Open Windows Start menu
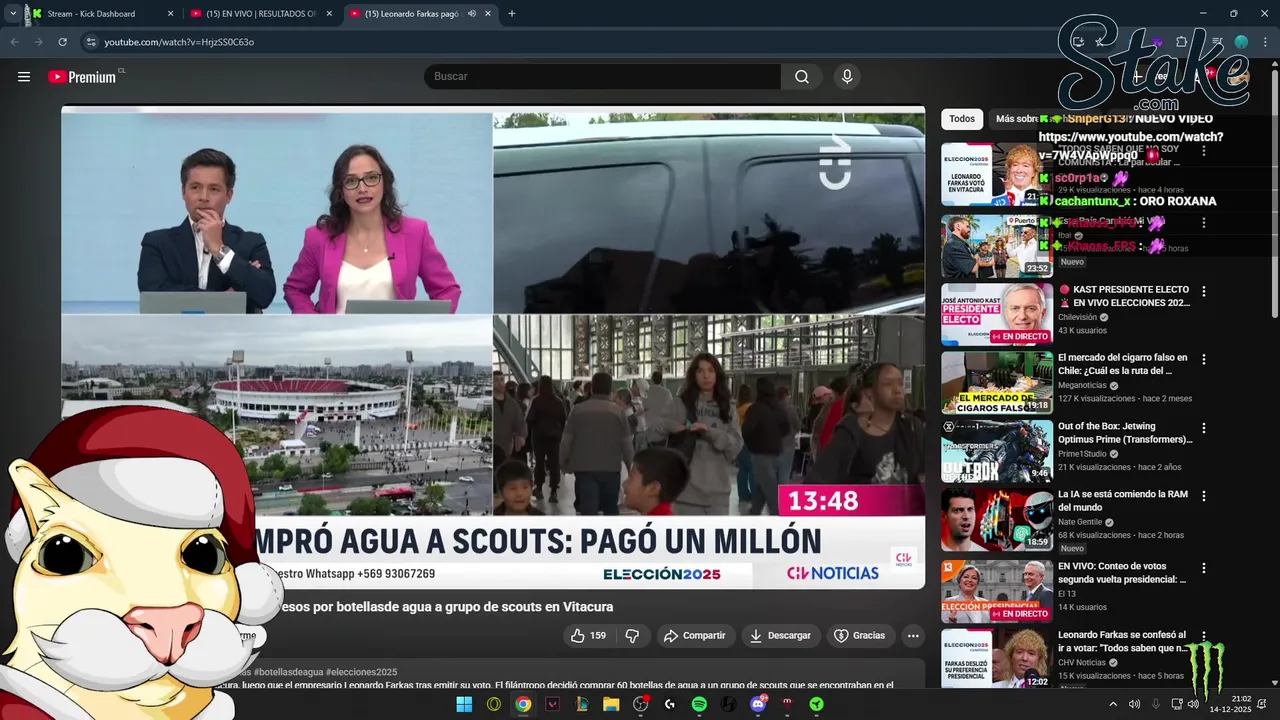The image size is (1280, 720). 464,704
